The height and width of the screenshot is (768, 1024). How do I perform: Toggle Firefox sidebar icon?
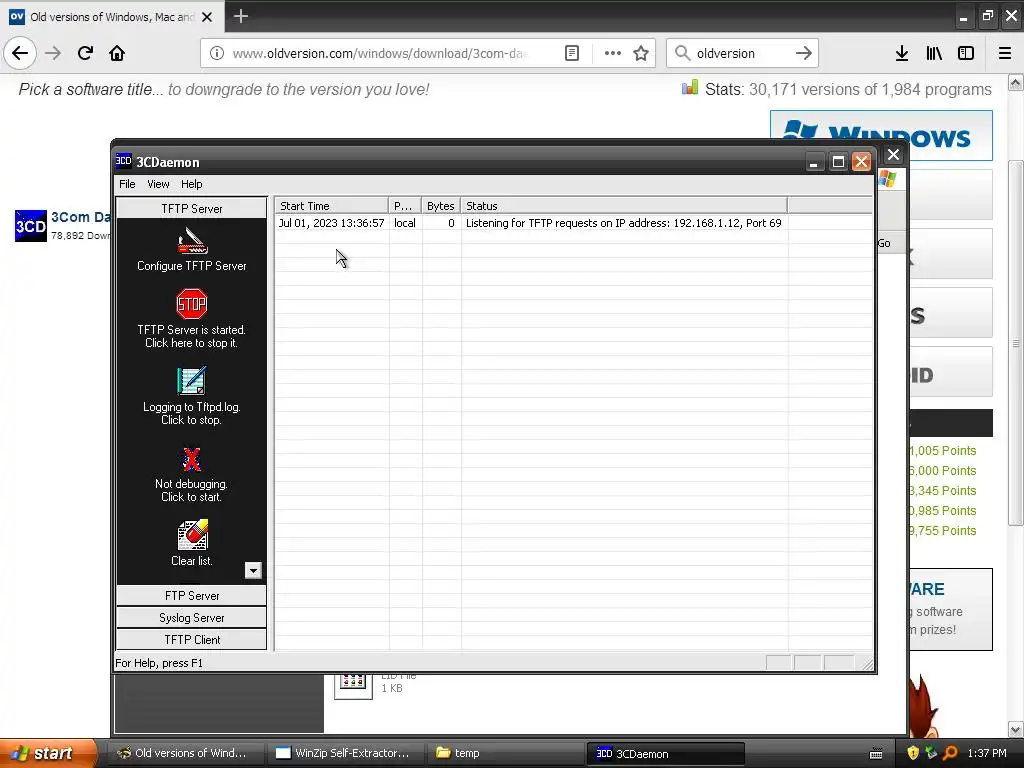pos(966,53)
